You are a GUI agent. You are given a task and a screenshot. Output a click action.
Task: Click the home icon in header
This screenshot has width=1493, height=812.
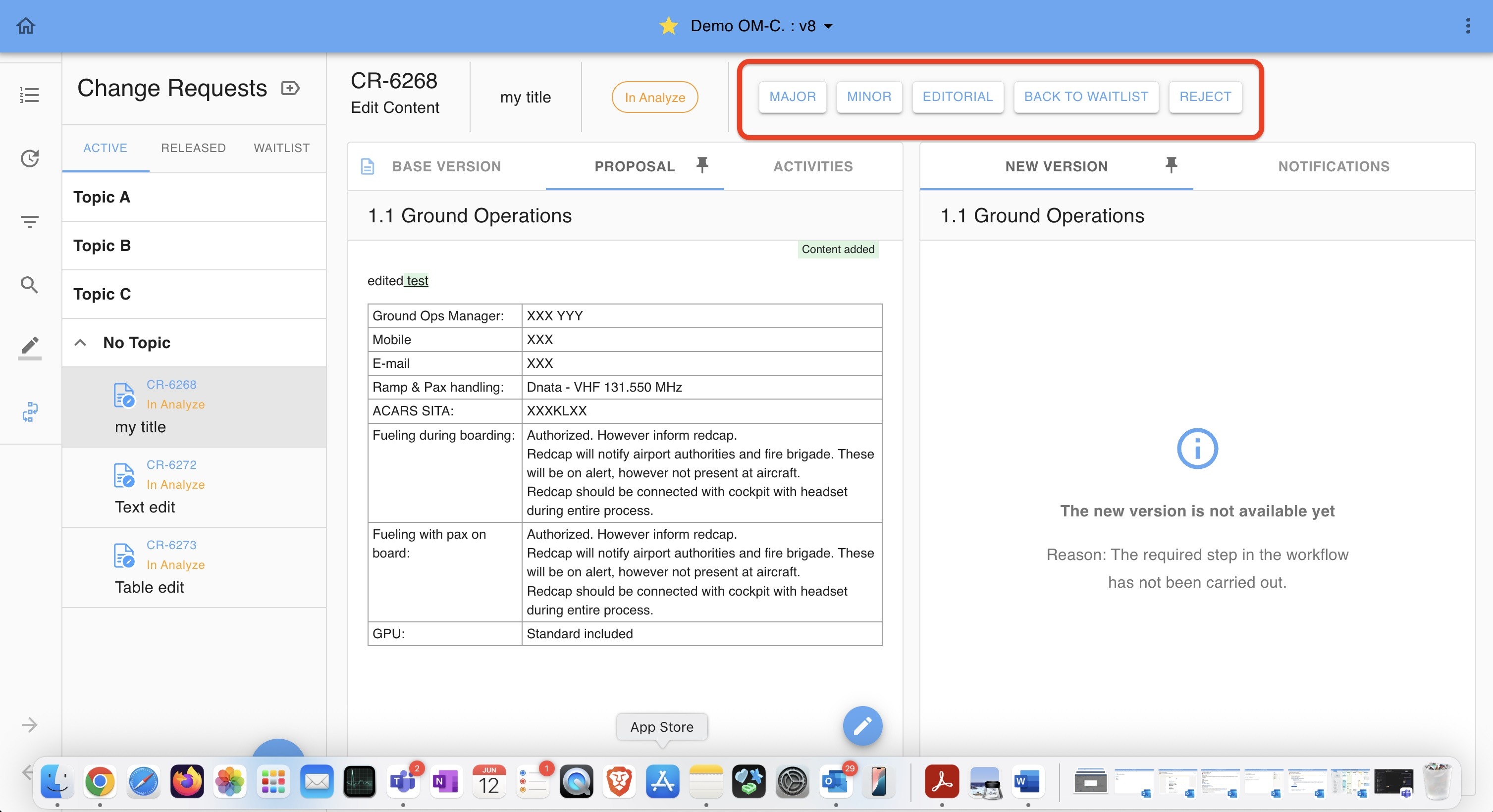(x=25, y=26)
